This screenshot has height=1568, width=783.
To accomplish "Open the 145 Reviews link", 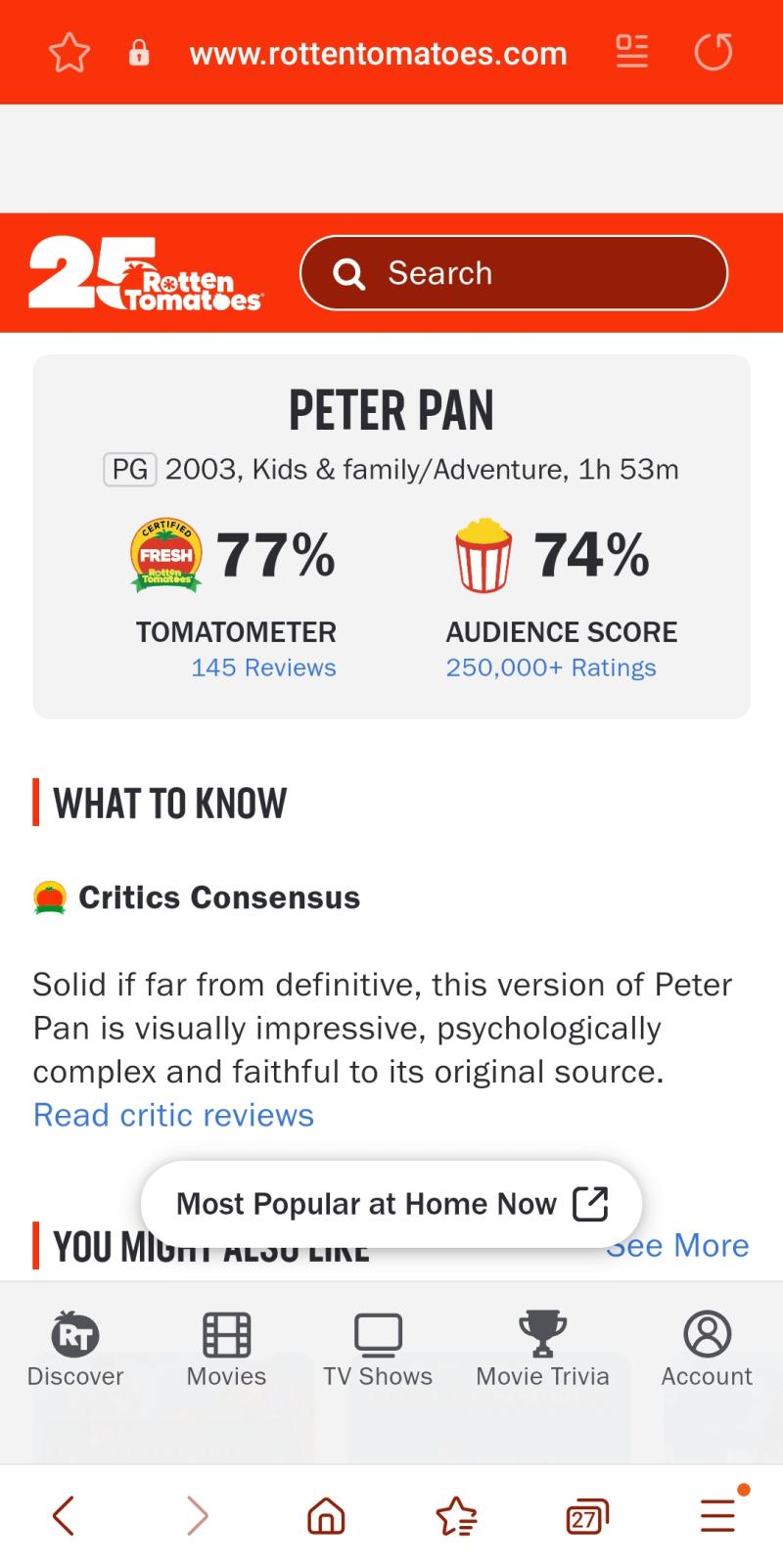I will 263,668.
